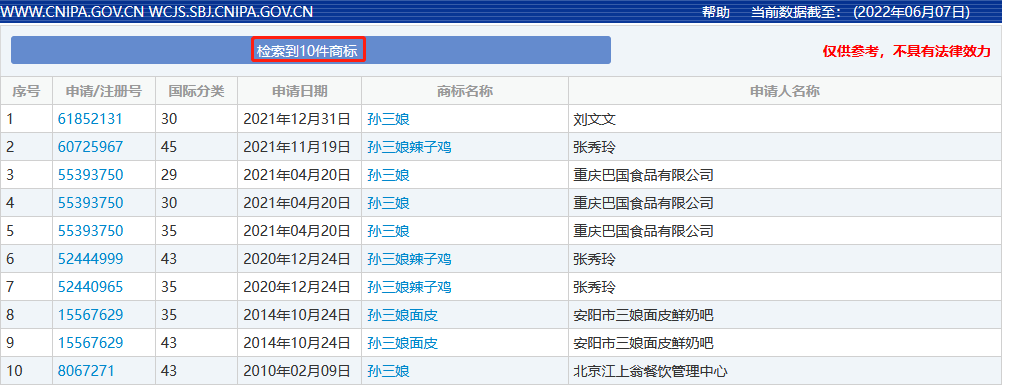Select applicant 重庆巴国食品有限公司 in row 4
Screen dimensions: 1009x390
point(643,203)
